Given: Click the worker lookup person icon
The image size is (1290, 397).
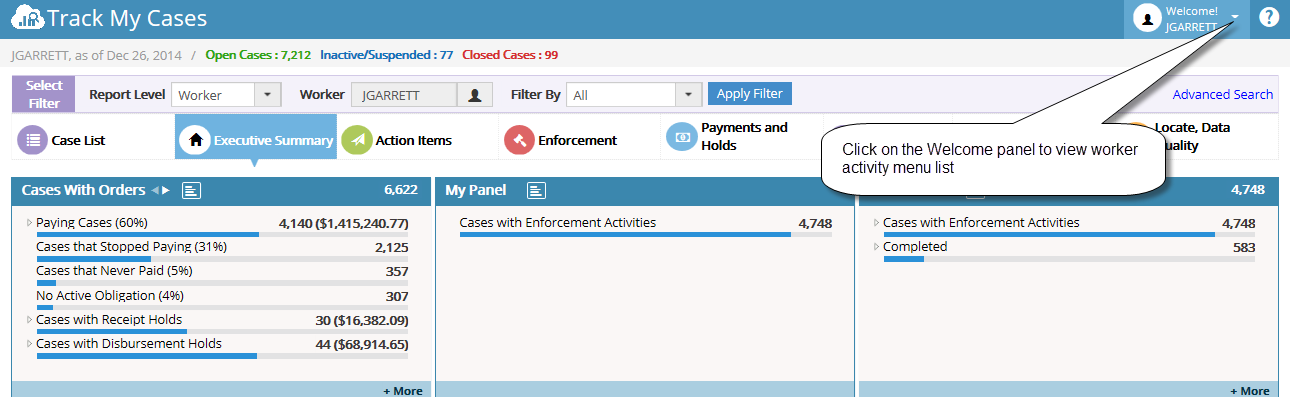Looking at the screenshot, I should [x=475, y=95].
